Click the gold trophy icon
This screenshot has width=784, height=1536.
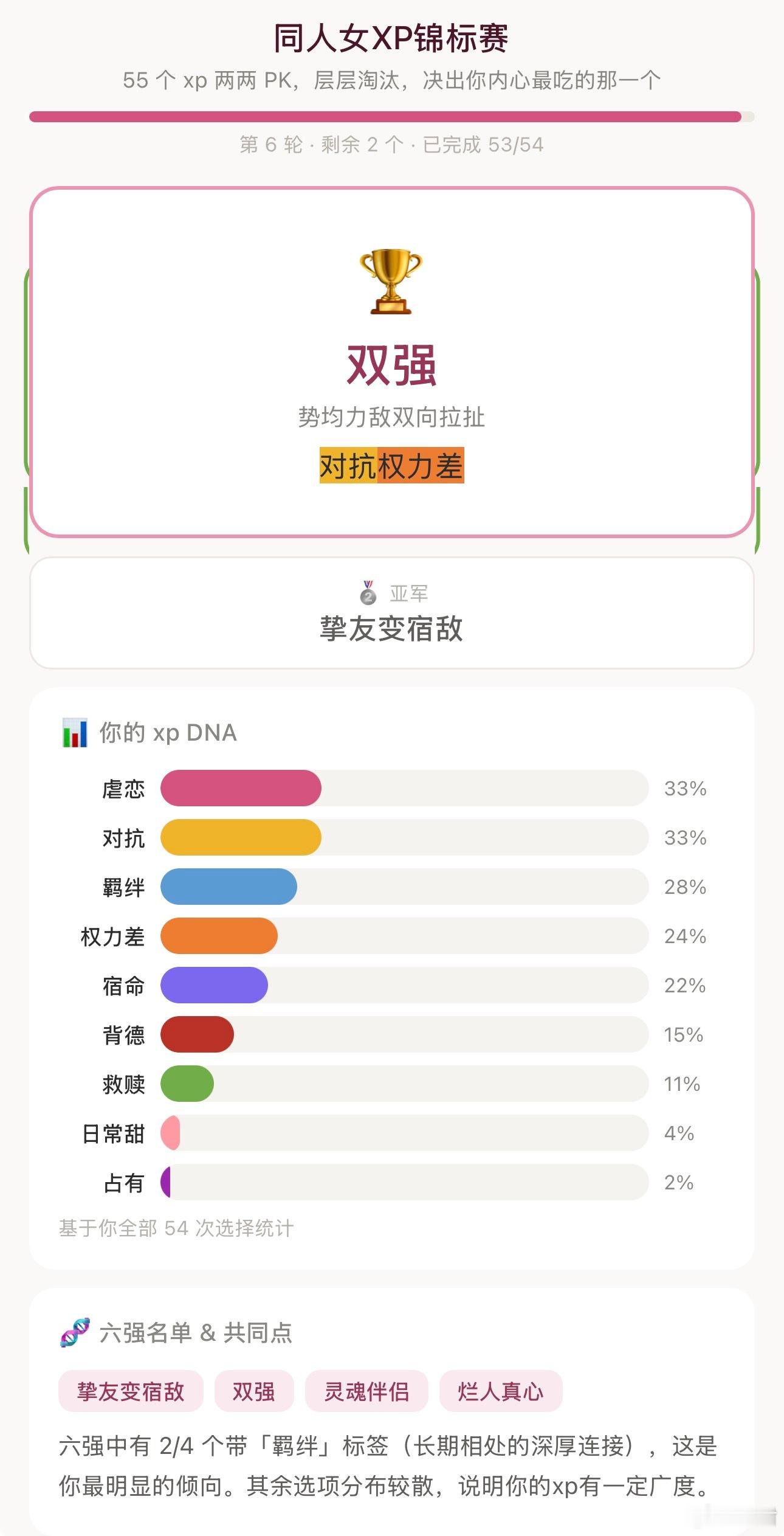point(391,281)
